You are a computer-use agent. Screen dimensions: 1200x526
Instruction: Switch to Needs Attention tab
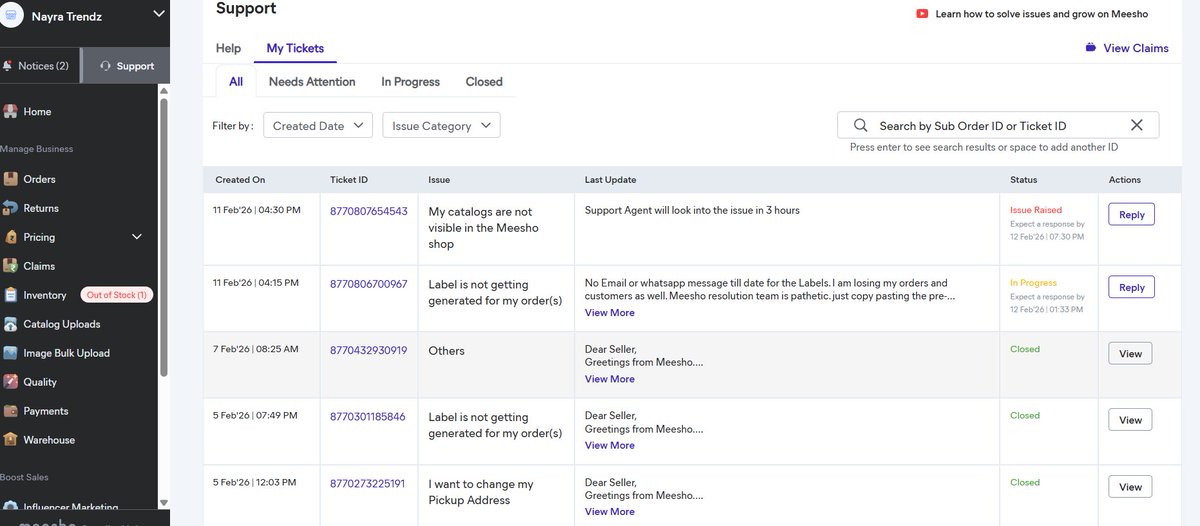pyautogui.click(x=312, y=82)
